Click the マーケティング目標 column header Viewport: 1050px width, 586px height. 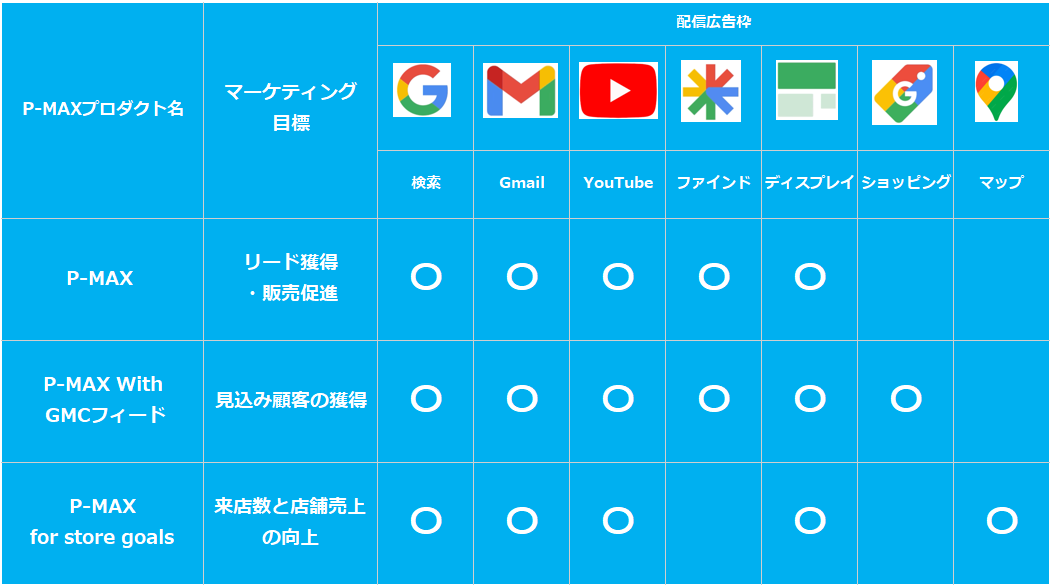(290, 107)
